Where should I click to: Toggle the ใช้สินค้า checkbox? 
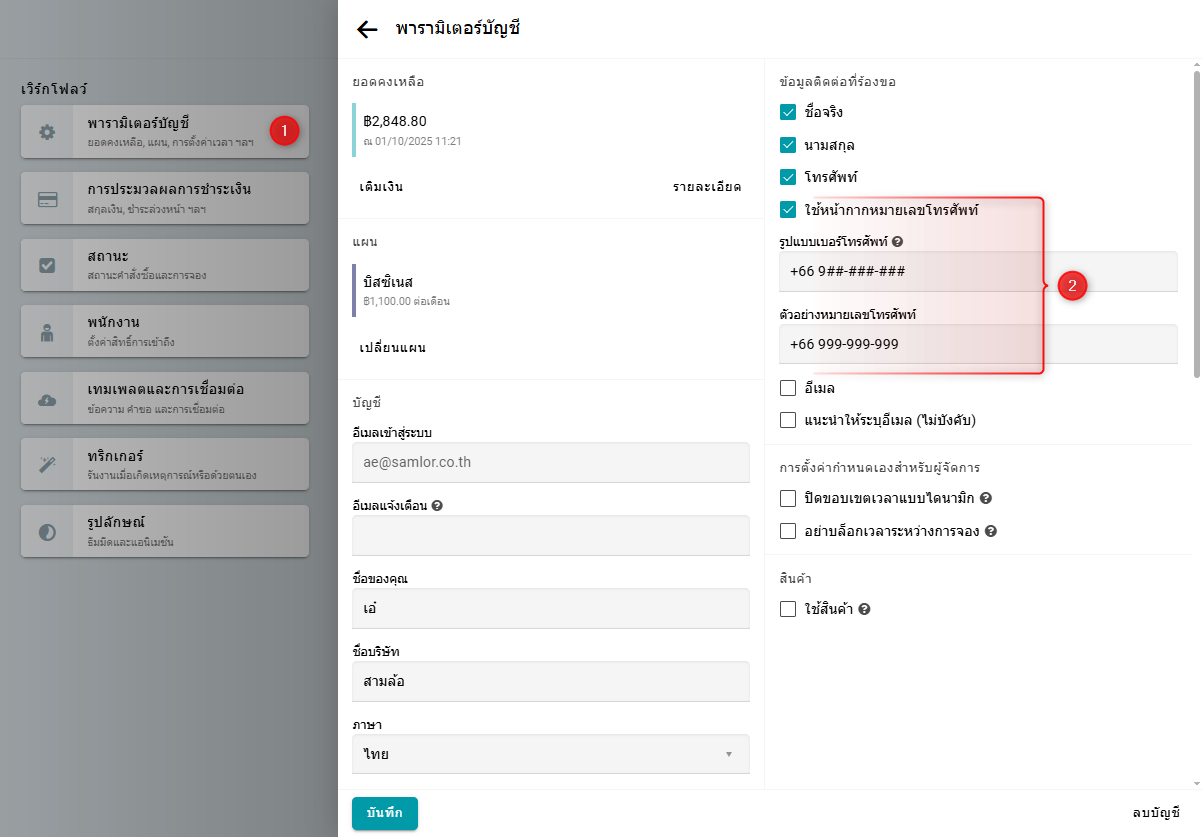788,609
